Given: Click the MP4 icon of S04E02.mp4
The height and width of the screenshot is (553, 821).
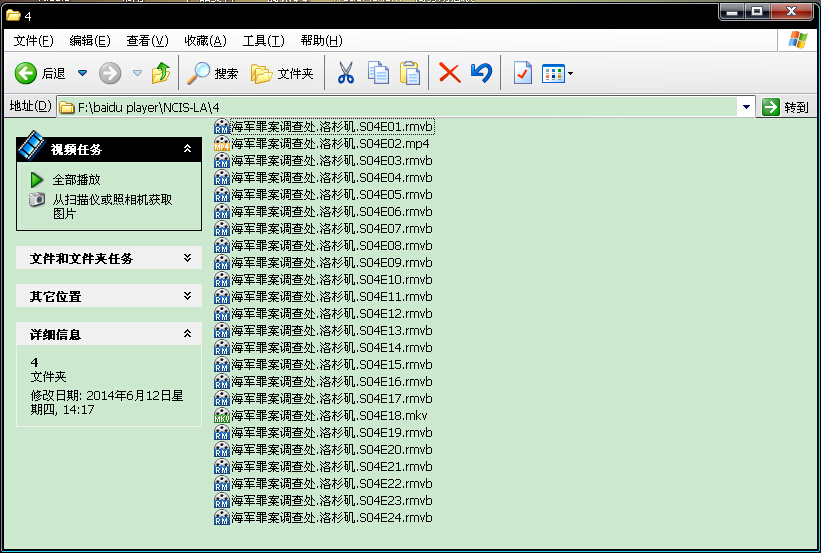Looking at the screenshot, I should click(x=222, y=144).
